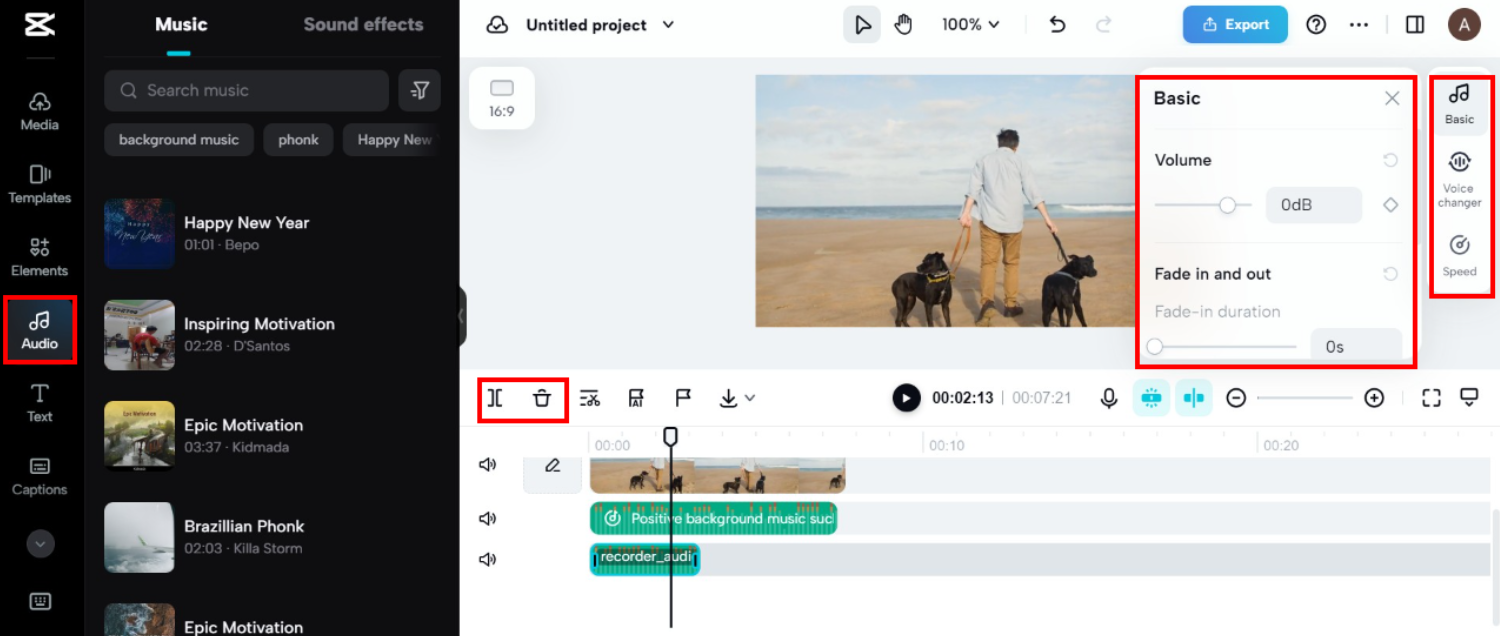Fit the timeline to screen
Image resolution: width=1500 pixels, height=636 pixels.
[x=1431, y=398]
